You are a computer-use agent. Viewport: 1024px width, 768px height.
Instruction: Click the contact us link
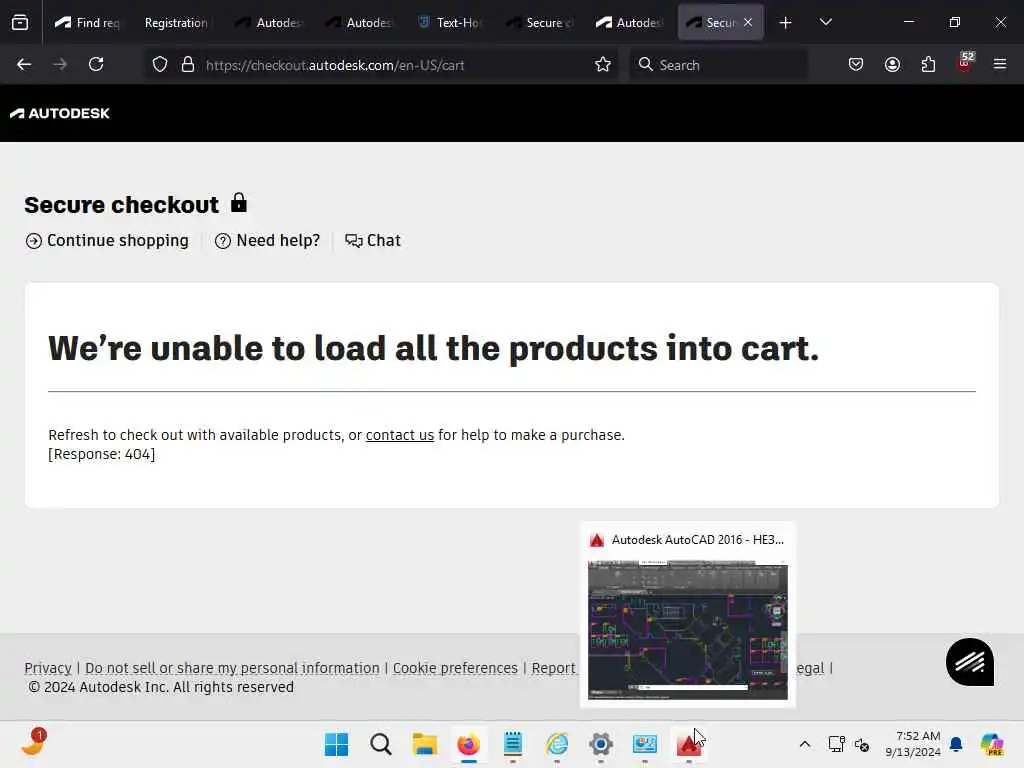(400, 435)
